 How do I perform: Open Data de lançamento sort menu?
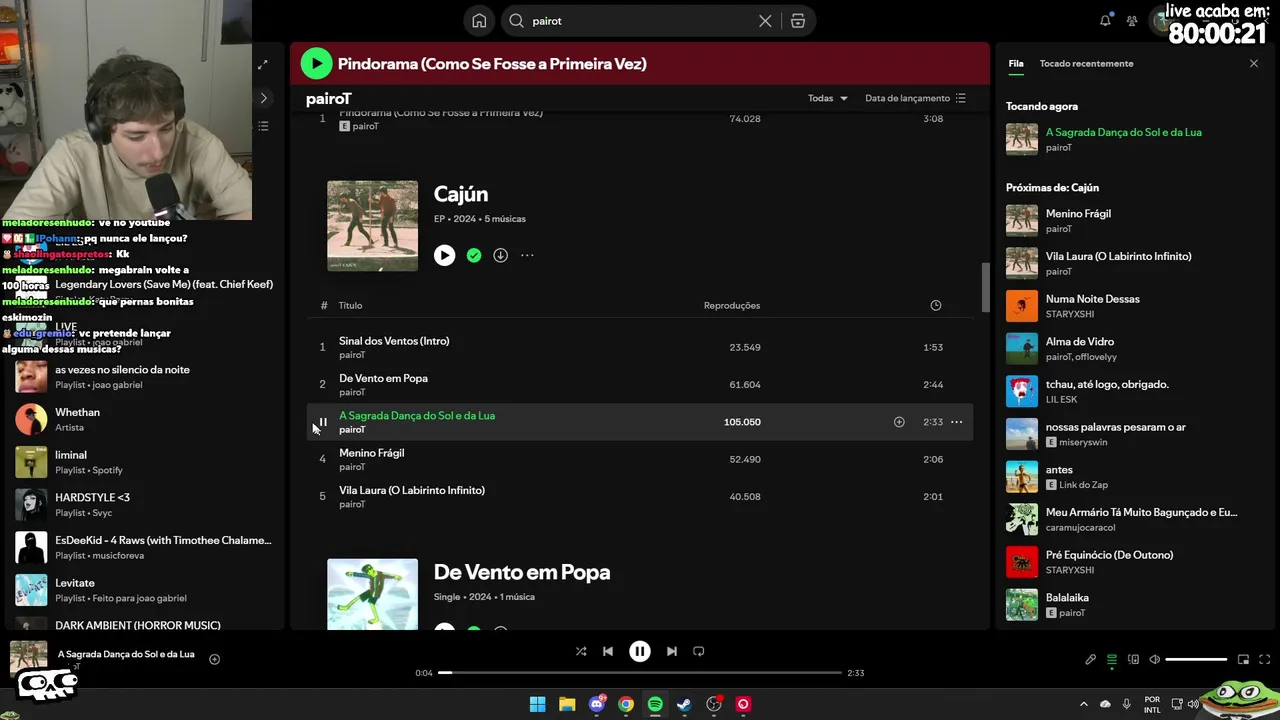[x=915, y=98]
